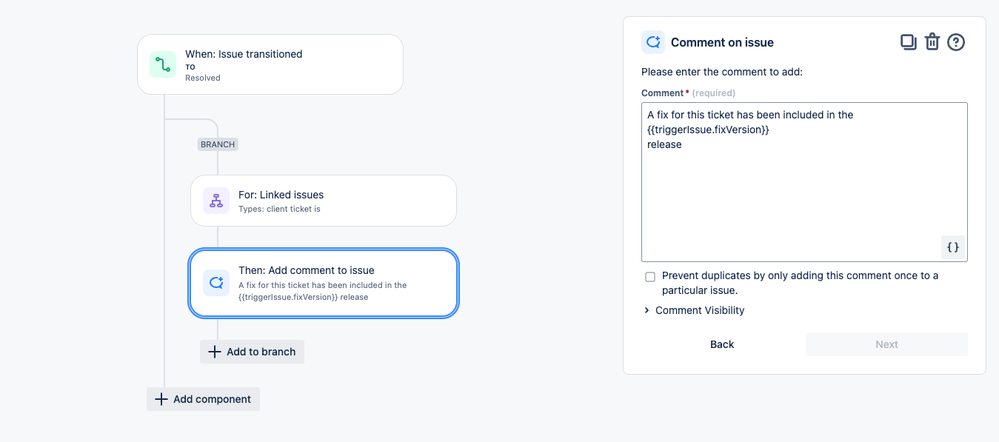This screenshot has width=999, height=442.
Task: Delete component with trash icon
Action: click(932, 42)
